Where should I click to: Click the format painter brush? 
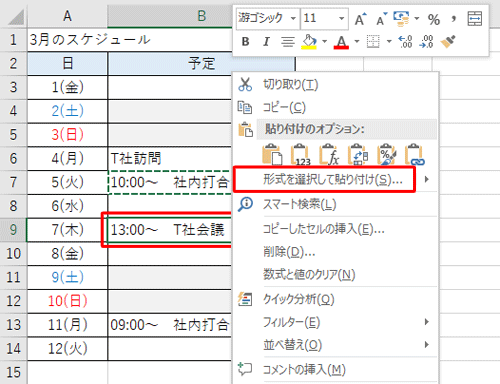click(x=448, y=42)
